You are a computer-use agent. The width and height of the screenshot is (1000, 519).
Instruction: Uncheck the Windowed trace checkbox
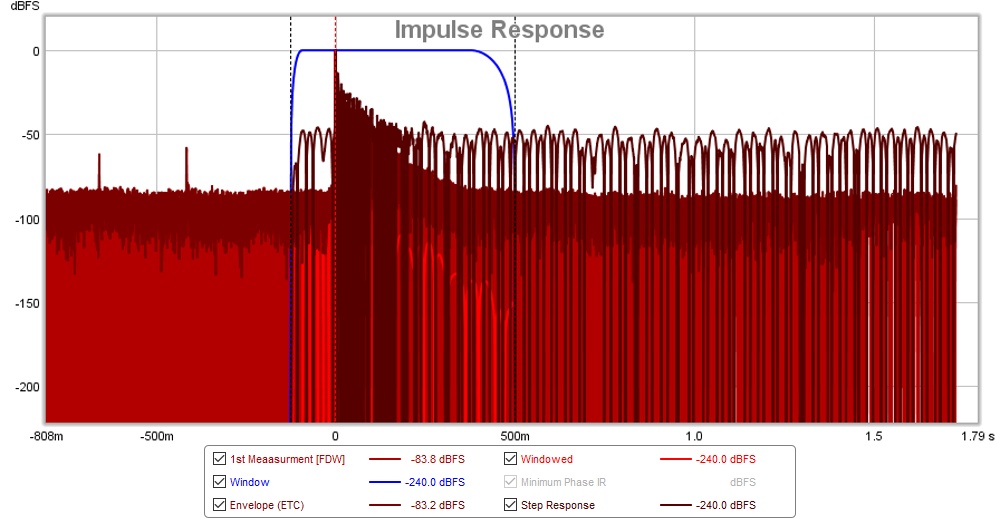click(510, 458)
